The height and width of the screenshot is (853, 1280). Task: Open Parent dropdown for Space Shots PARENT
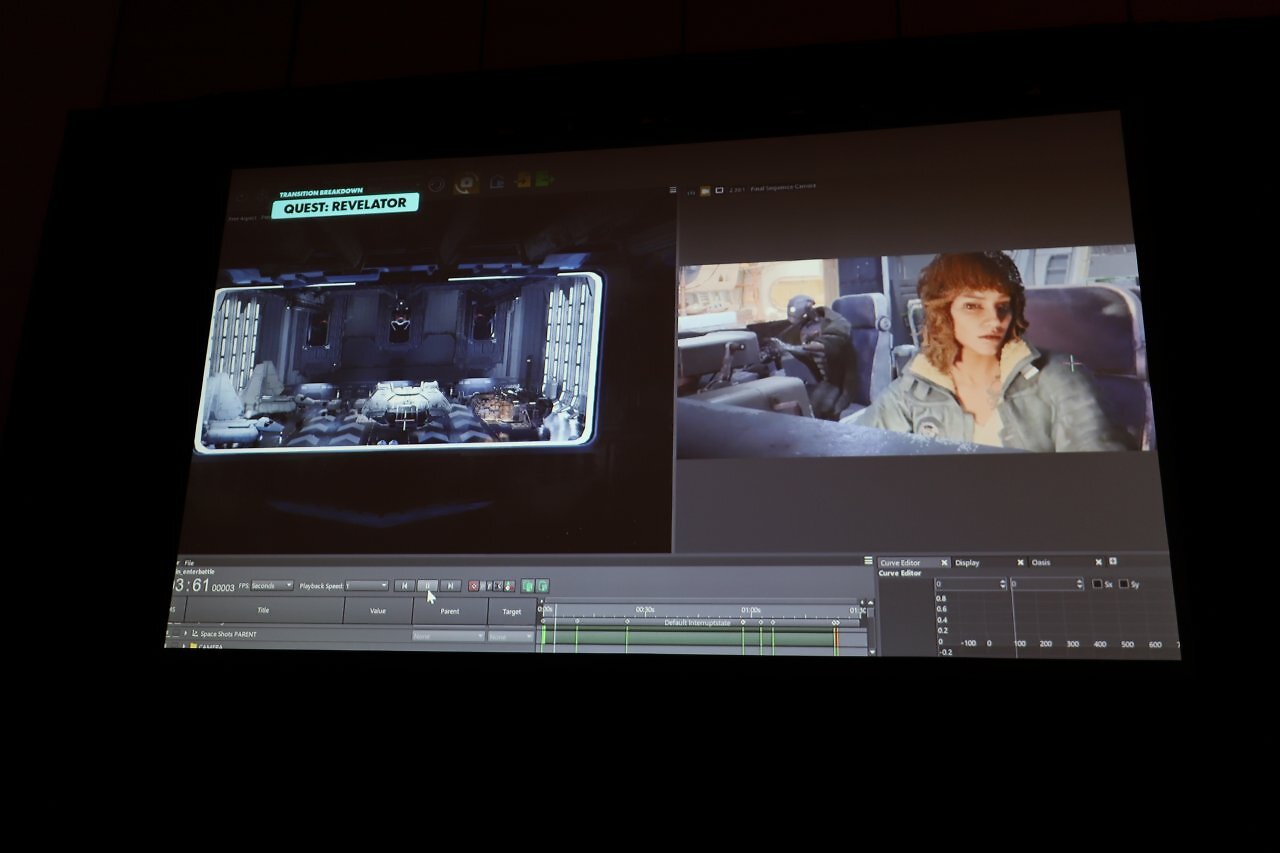[449, 636]
